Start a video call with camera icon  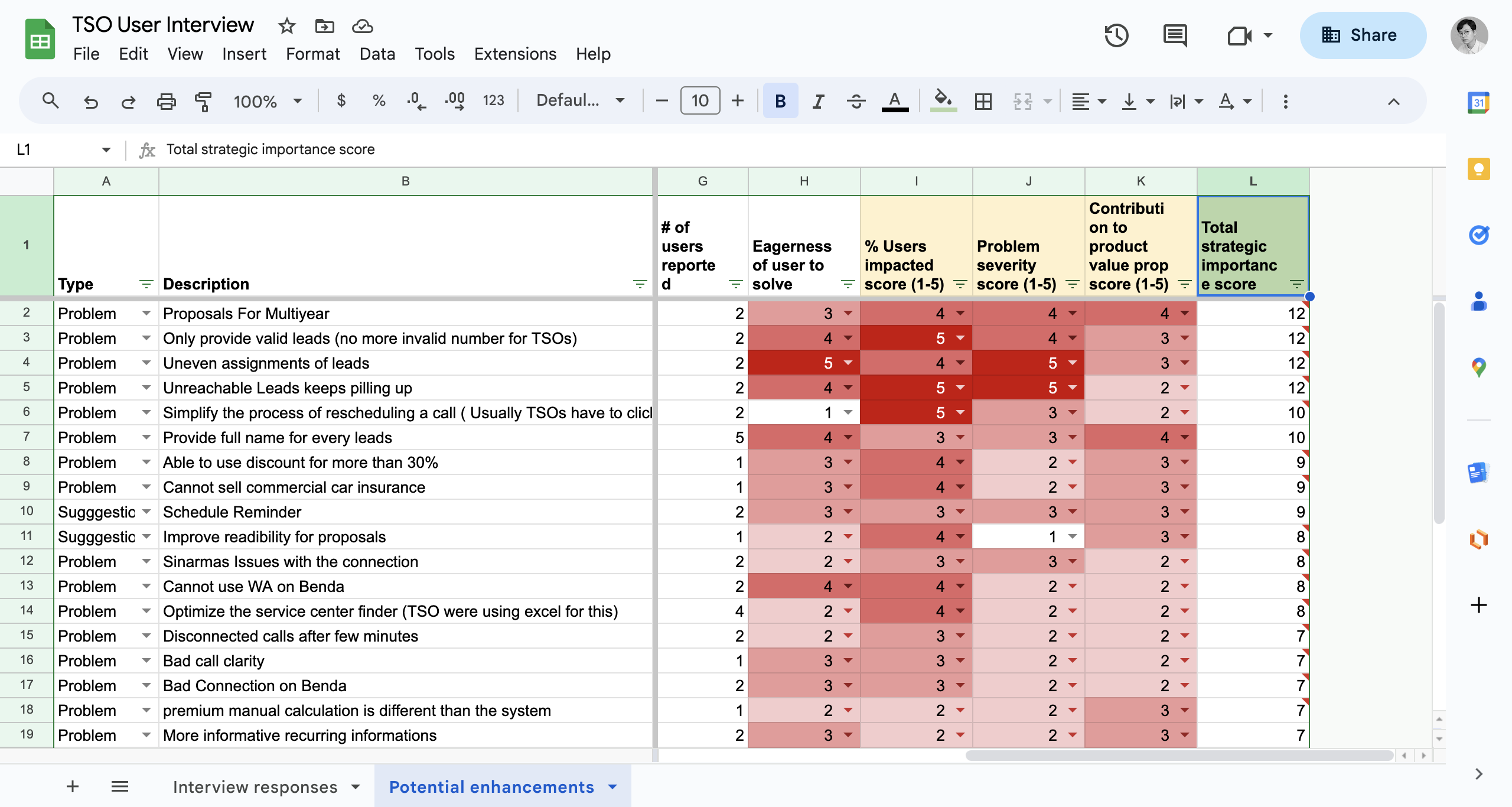1240,35
